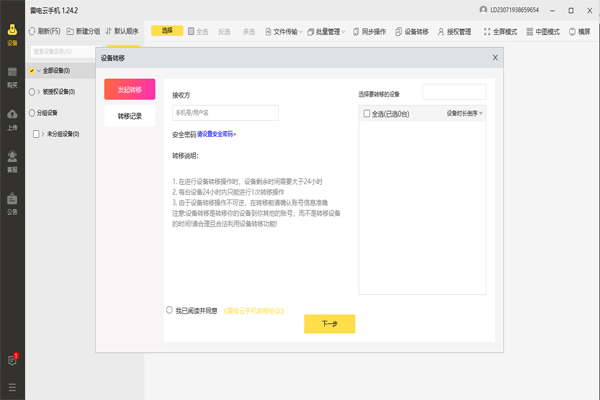The width and height of the screenshot is (600, 400).
Task: Click the hamburger menu icon at bottom left
Action: click(x=12, y=386)
